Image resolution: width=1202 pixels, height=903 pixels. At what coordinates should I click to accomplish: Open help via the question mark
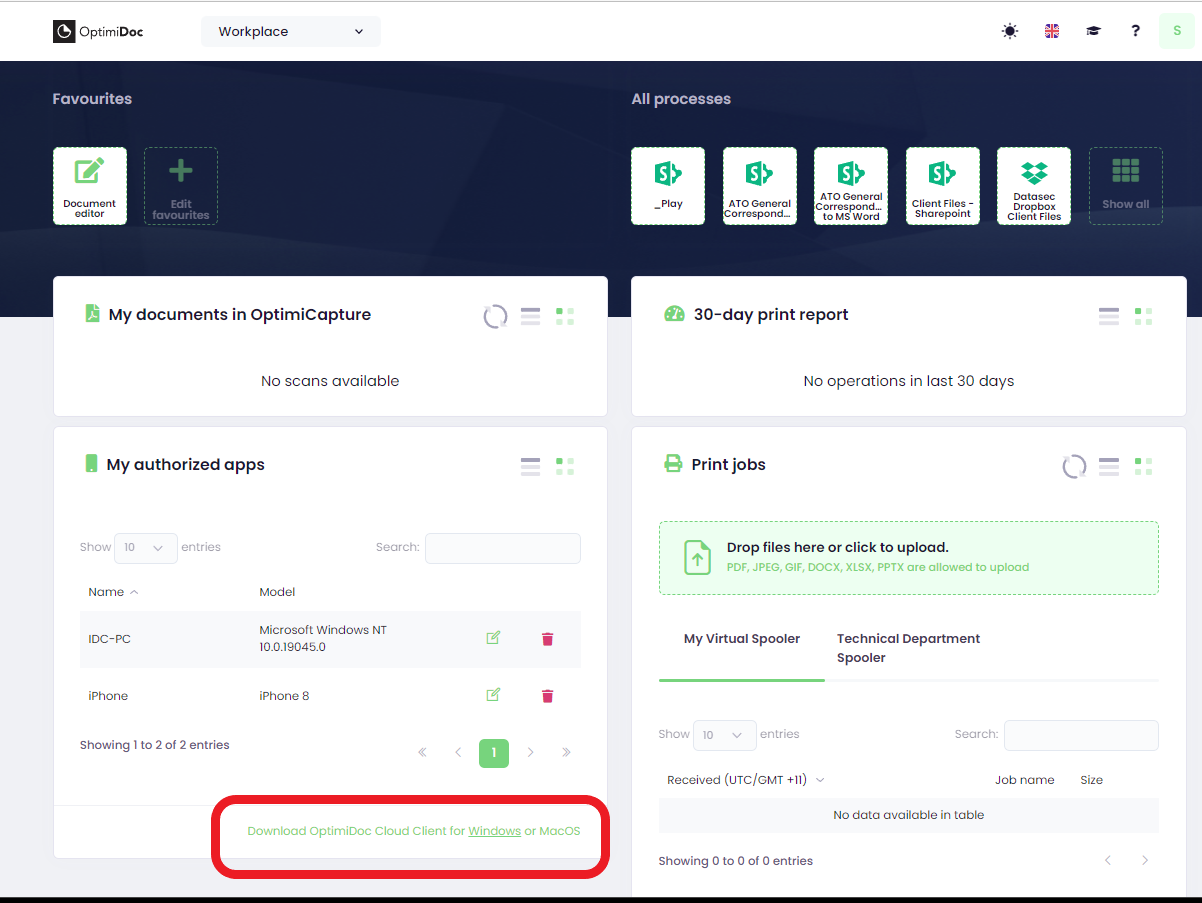(x=1136, y=31)
